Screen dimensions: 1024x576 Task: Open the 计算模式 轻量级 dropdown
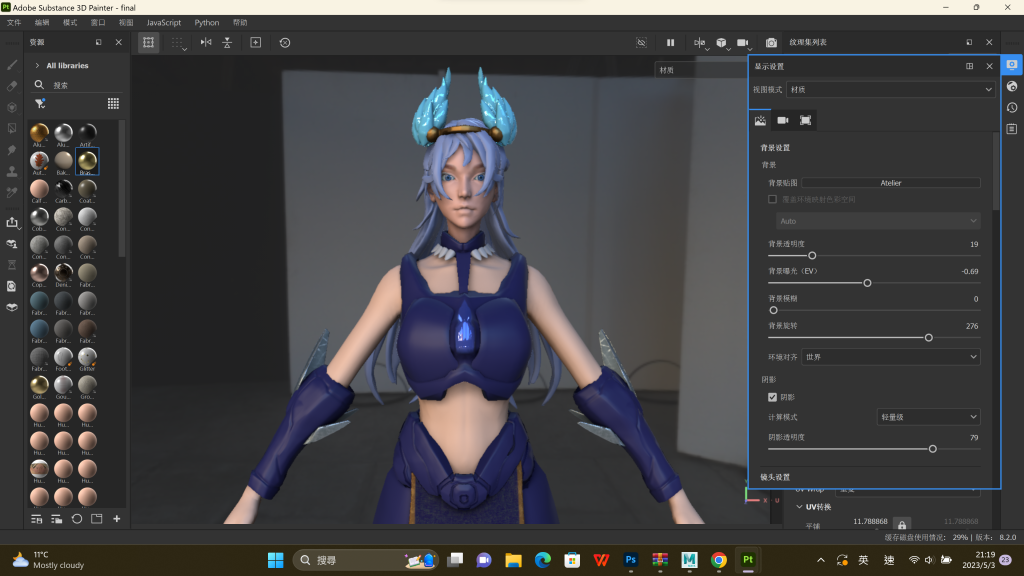(x=928, y=417)
